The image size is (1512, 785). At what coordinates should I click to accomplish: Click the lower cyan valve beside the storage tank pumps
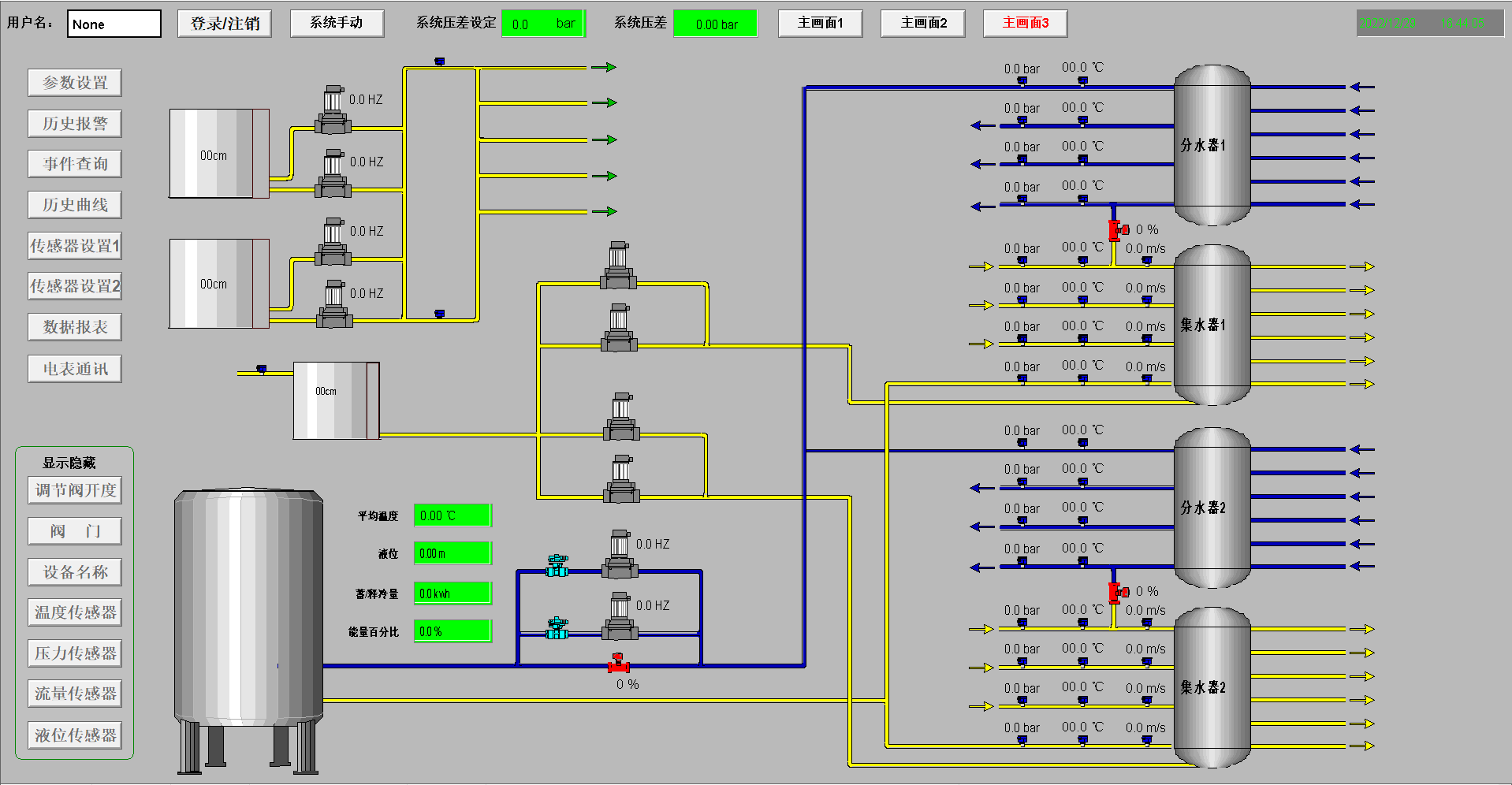(x=557, y=628)
